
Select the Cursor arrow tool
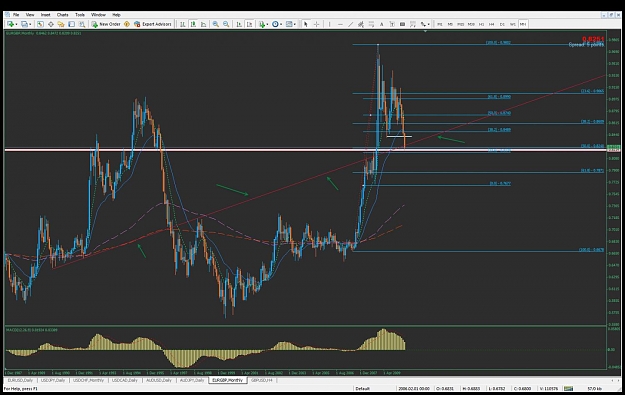[x=306, y=24]
